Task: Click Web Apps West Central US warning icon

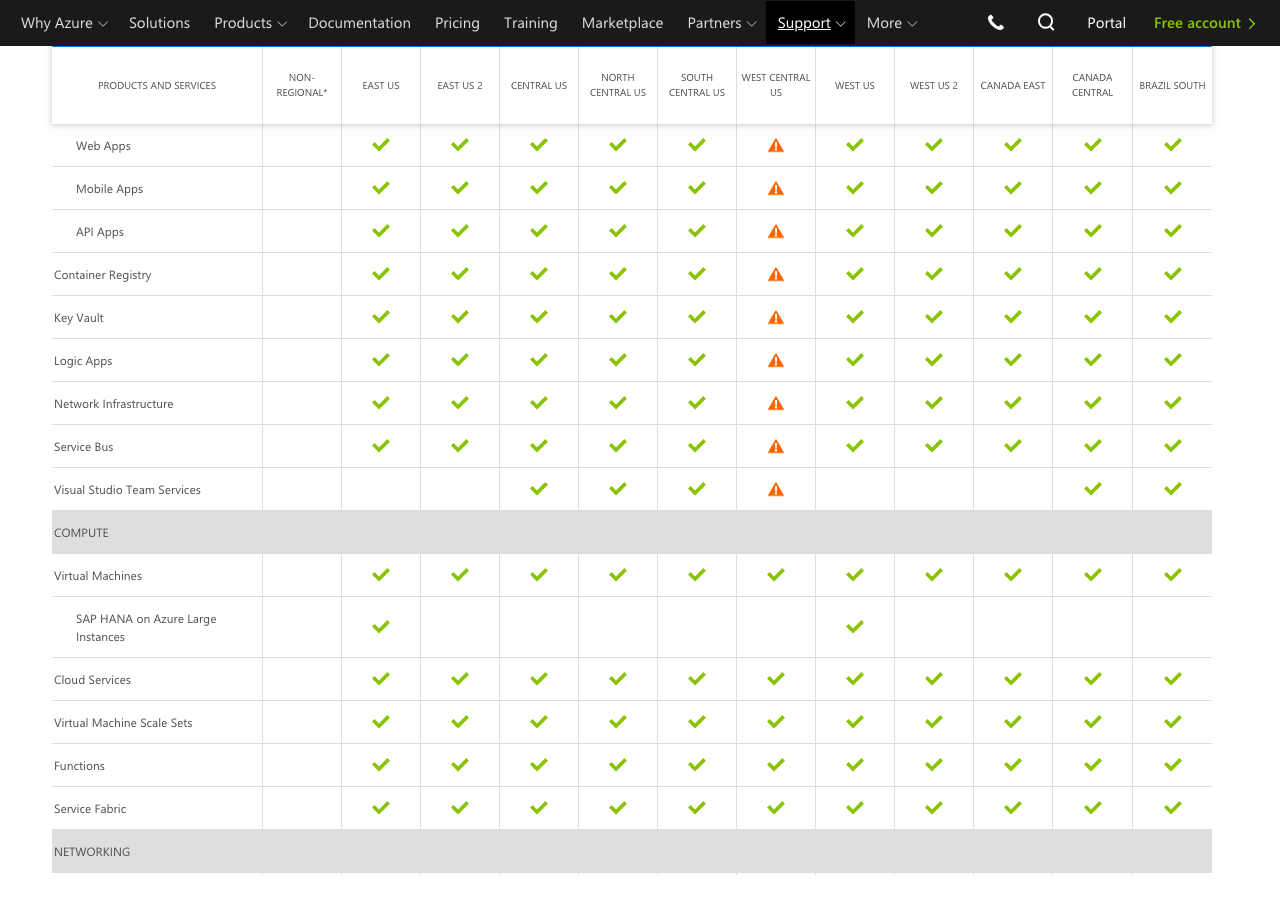Action: coord(776,145)
